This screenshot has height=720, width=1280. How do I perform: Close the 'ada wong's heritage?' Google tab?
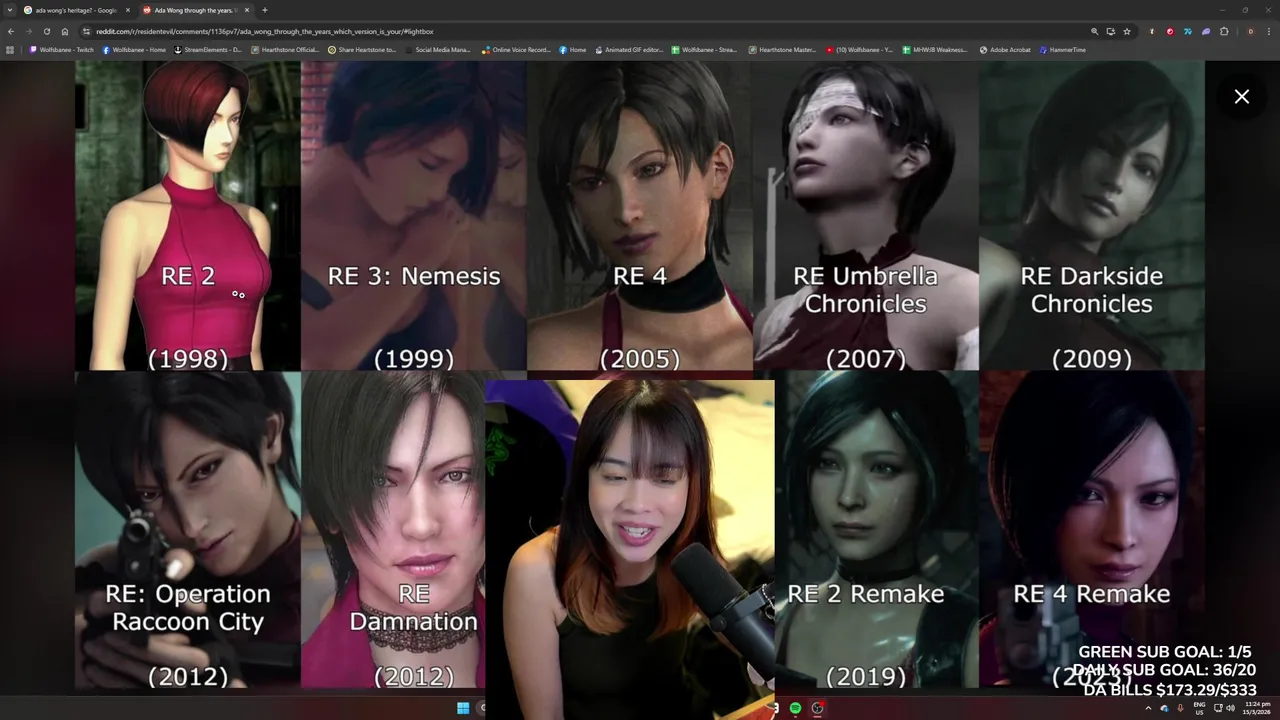127,10
